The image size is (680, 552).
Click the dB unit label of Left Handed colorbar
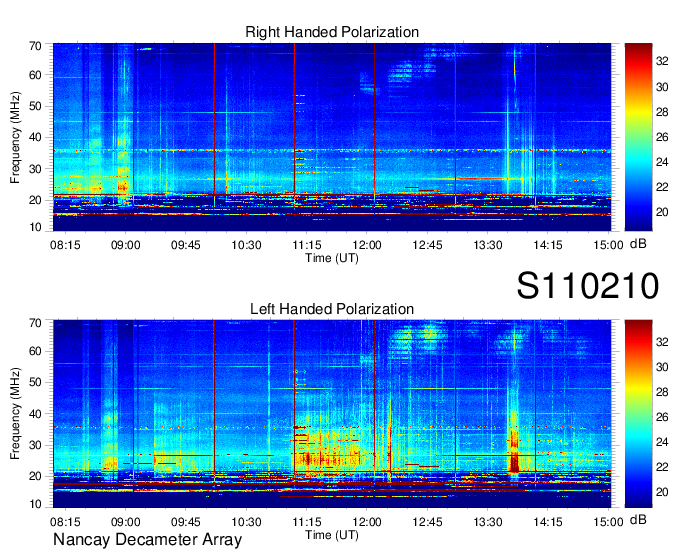(638, 519)
